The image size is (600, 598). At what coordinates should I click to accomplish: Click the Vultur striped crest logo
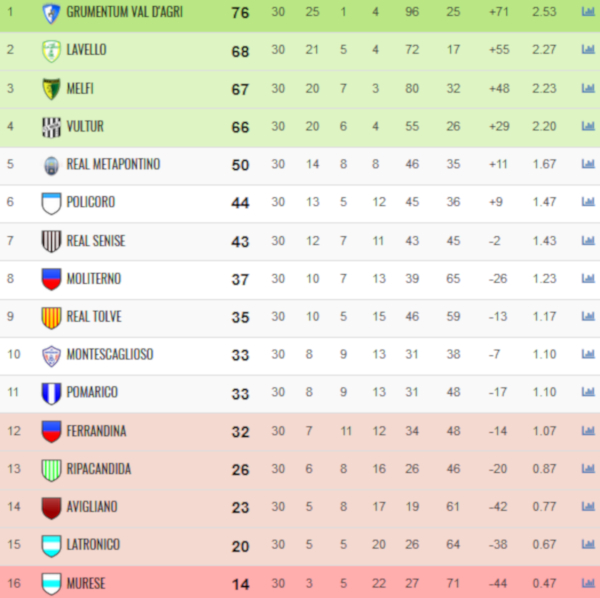pyautogui.click(x=51, y=127)
